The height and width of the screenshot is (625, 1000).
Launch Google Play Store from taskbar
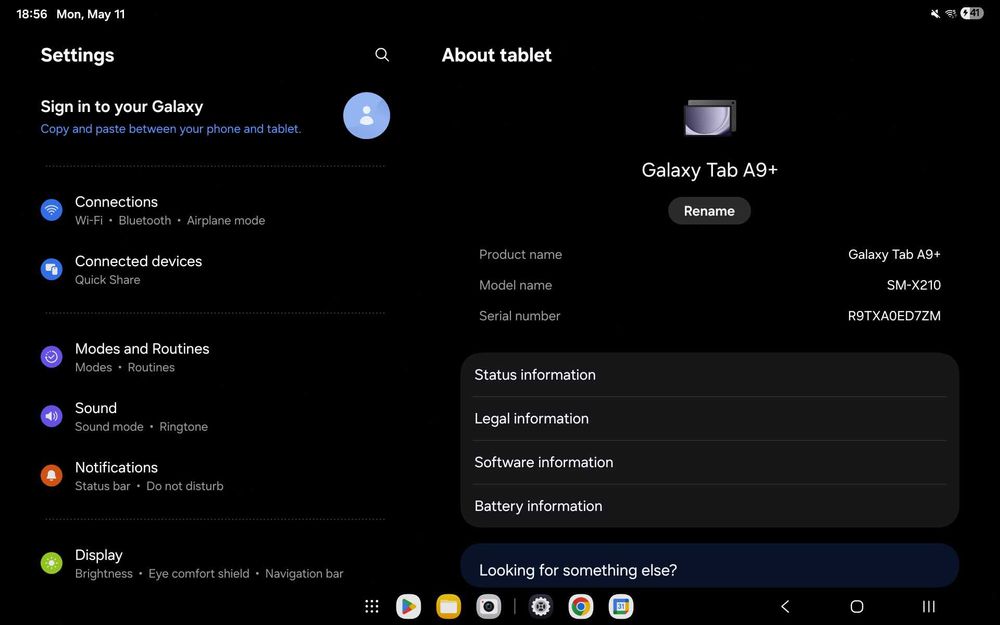pyautogui.click(x=408, y=607)
